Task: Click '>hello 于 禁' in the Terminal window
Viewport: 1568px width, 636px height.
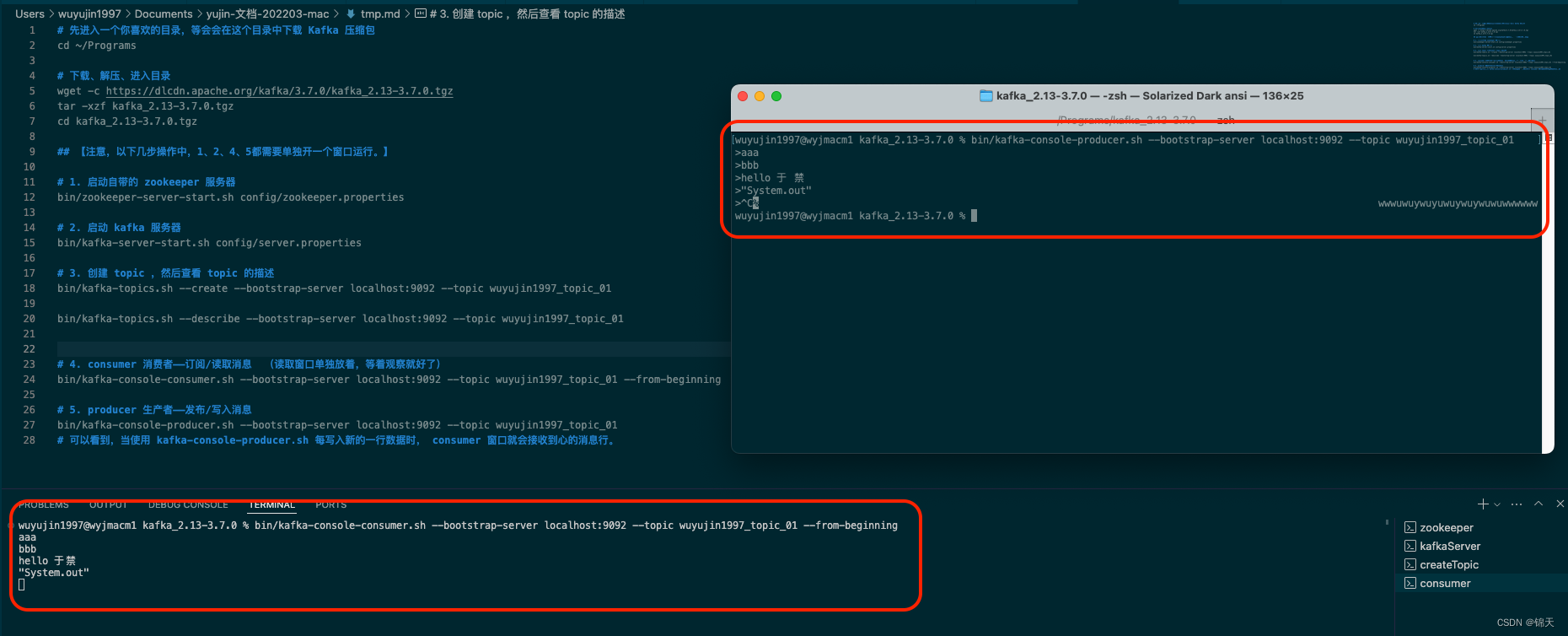Action: coord(770,178)
